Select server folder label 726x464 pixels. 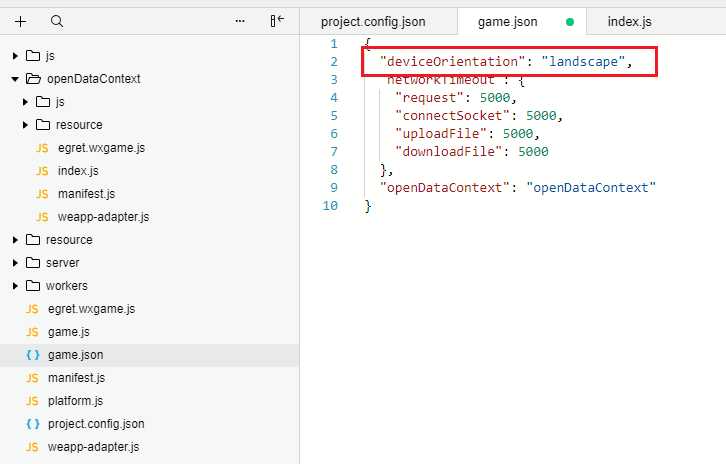pyautogui.click(x=63, y=263)
